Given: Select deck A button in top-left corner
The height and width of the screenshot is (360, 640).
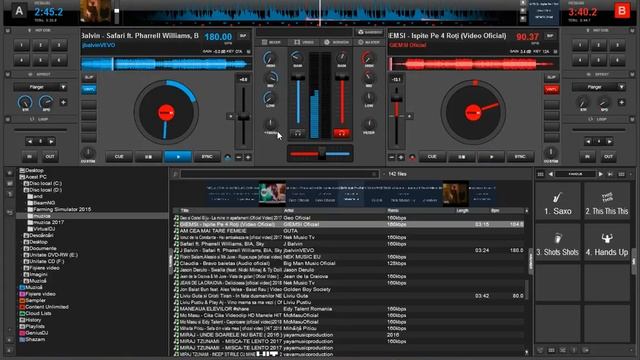Looking at the screenshot, I should click(19, 11).
